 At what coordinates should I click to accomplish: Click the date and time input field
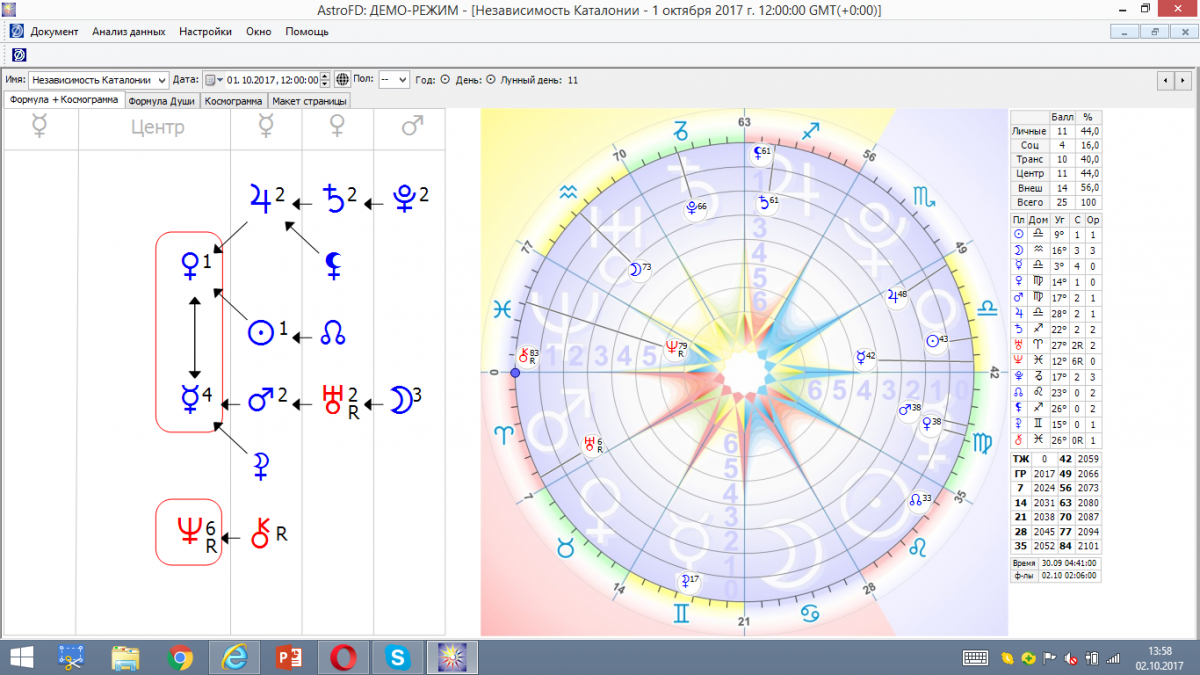click(x=272, y=80)
